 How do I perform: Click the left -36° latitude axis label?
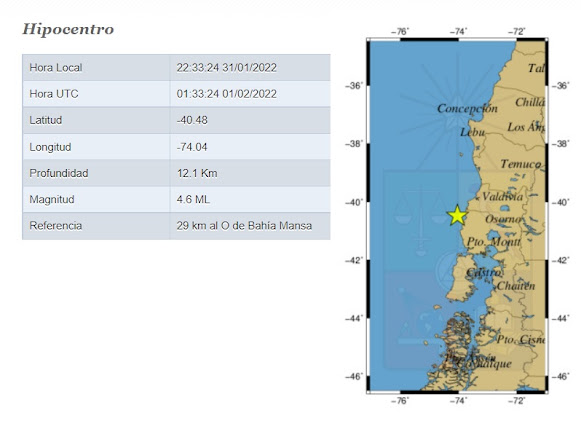[x=354, y=86]
